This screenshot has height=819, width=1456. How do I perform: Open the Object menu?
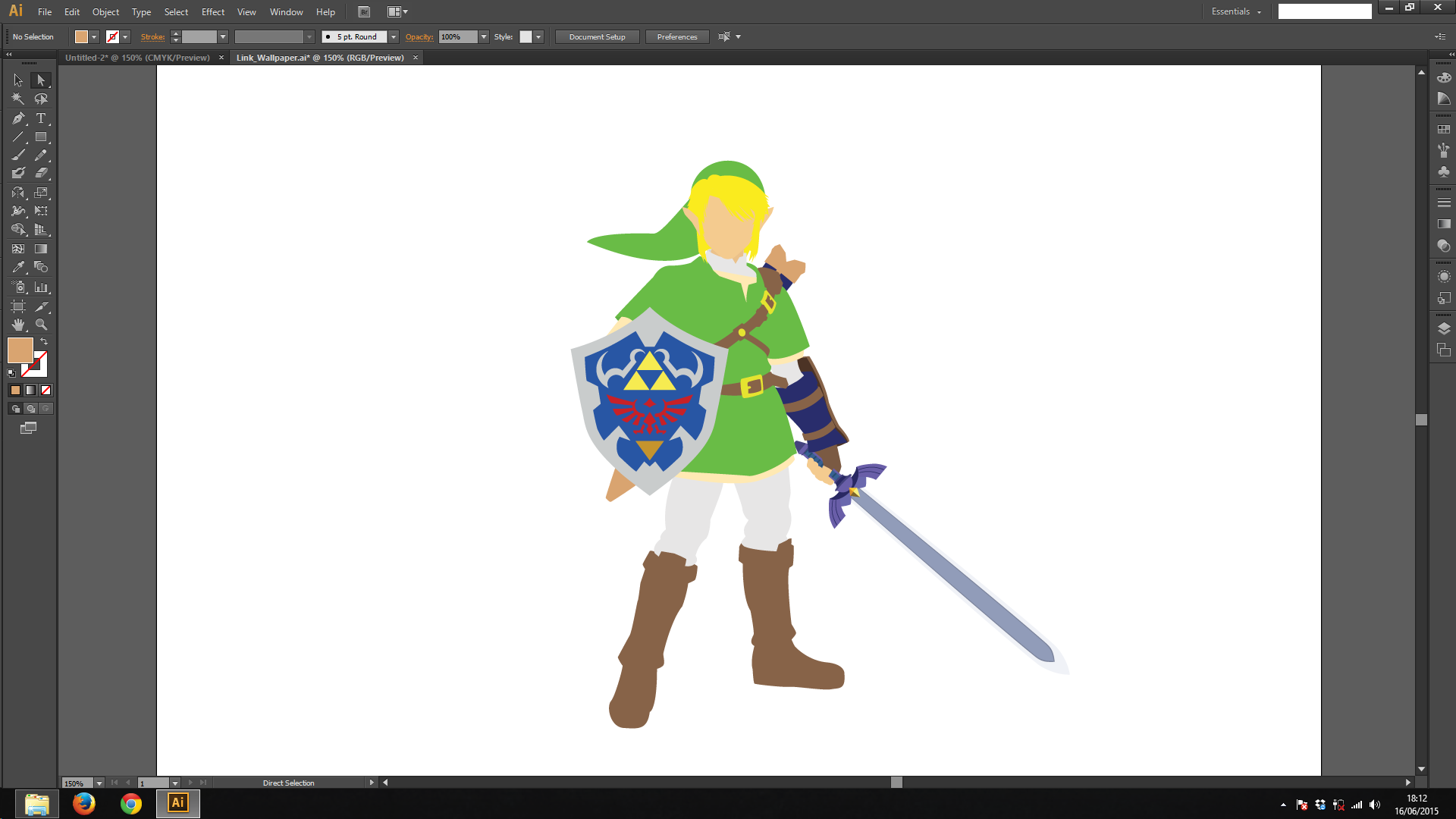(x=105, y=12)
